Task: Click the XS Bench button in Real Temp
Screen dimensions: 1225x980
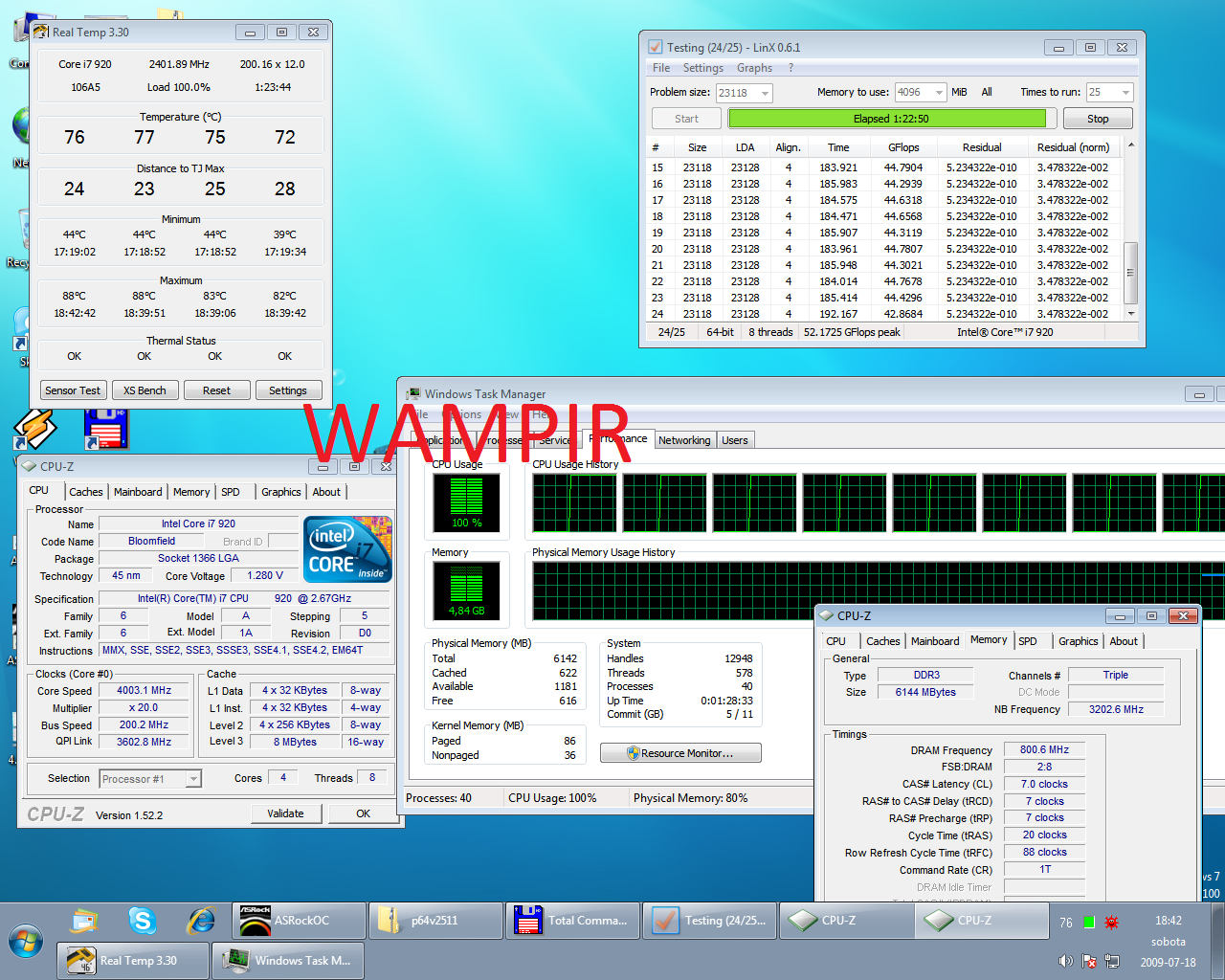Action: coord(145,390)
